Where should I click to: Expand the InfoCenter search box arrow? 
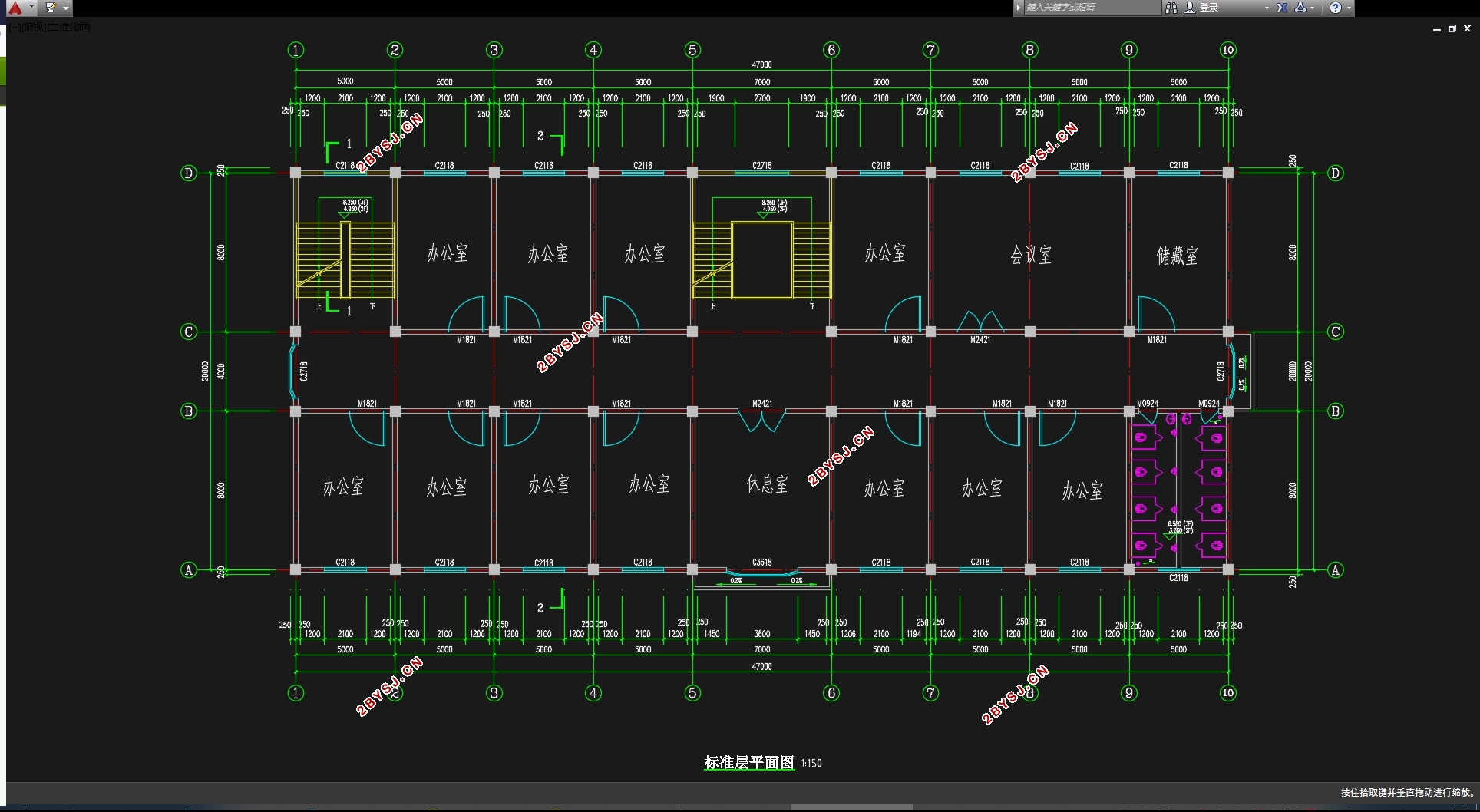[1019, 8]
